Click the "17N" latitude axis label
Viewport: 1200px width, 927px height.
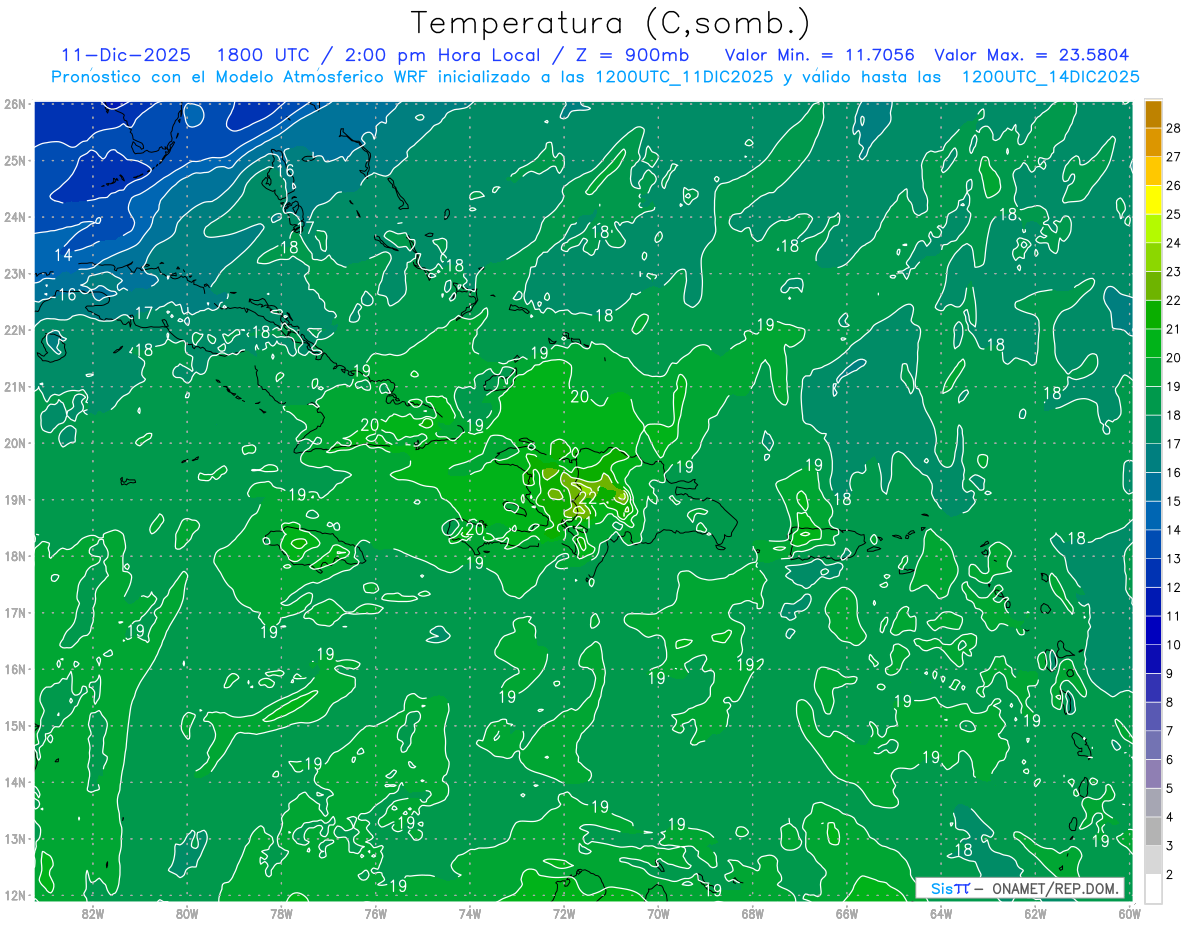tap(15, 613)
